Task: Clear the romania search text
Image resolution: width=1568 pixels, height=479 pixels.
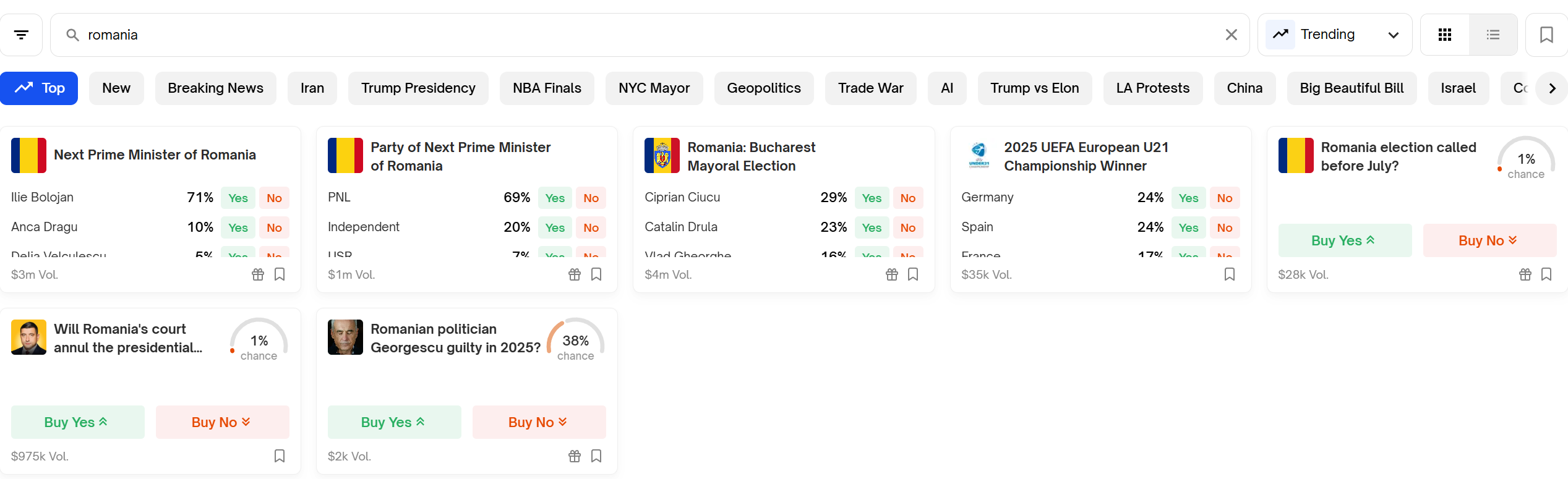Action: pyautogui.click(x=1231, y=35)
